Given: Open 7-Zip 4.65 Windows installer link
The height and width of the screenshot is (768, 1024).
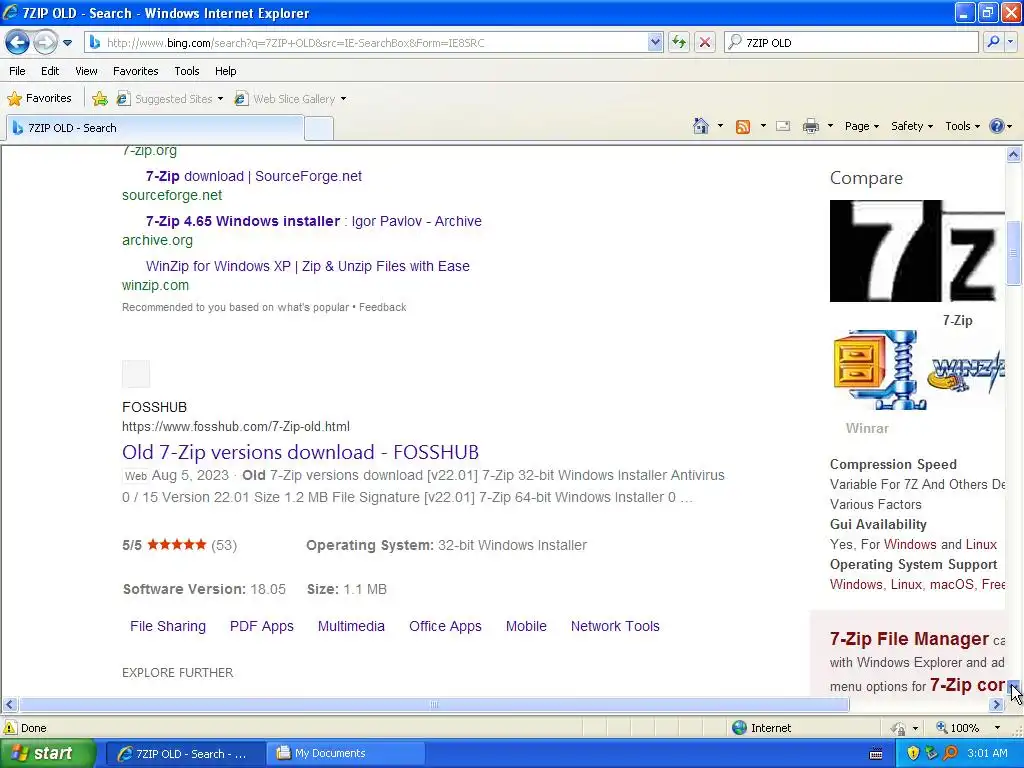Looking at the screenshot, I should [x=313, y=221].
